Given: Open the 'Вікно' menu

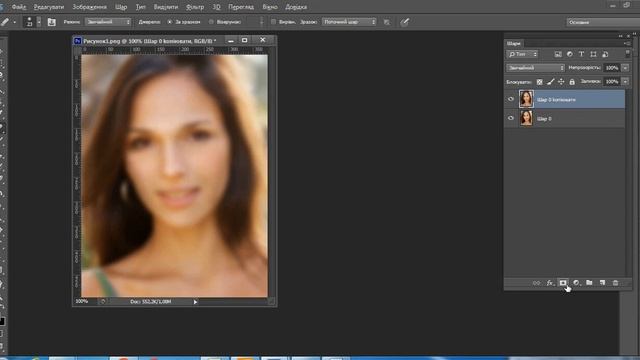Looking at the screenshot, I should click(270, 7).
